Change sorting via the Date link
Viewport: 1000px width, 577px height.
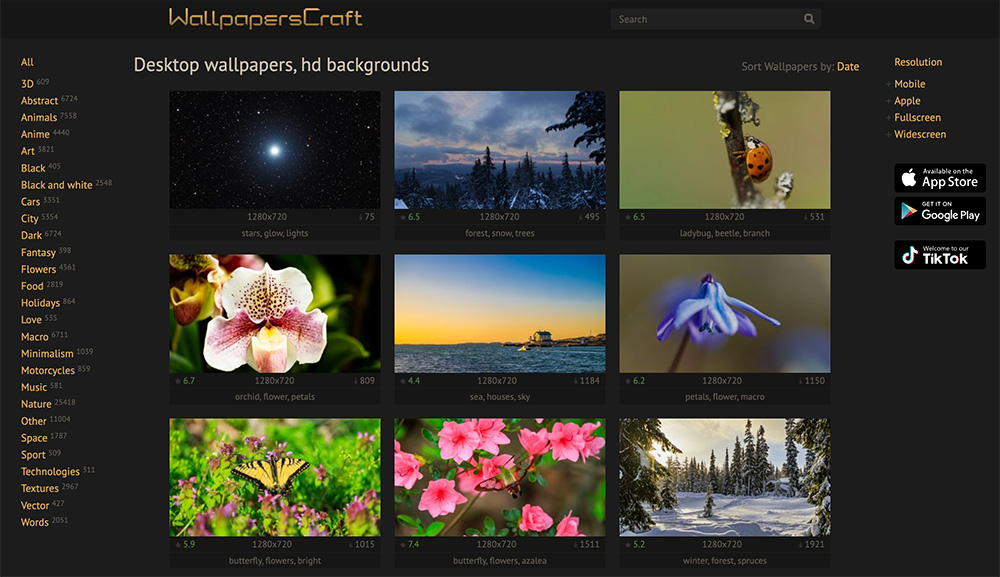point(847,67)
